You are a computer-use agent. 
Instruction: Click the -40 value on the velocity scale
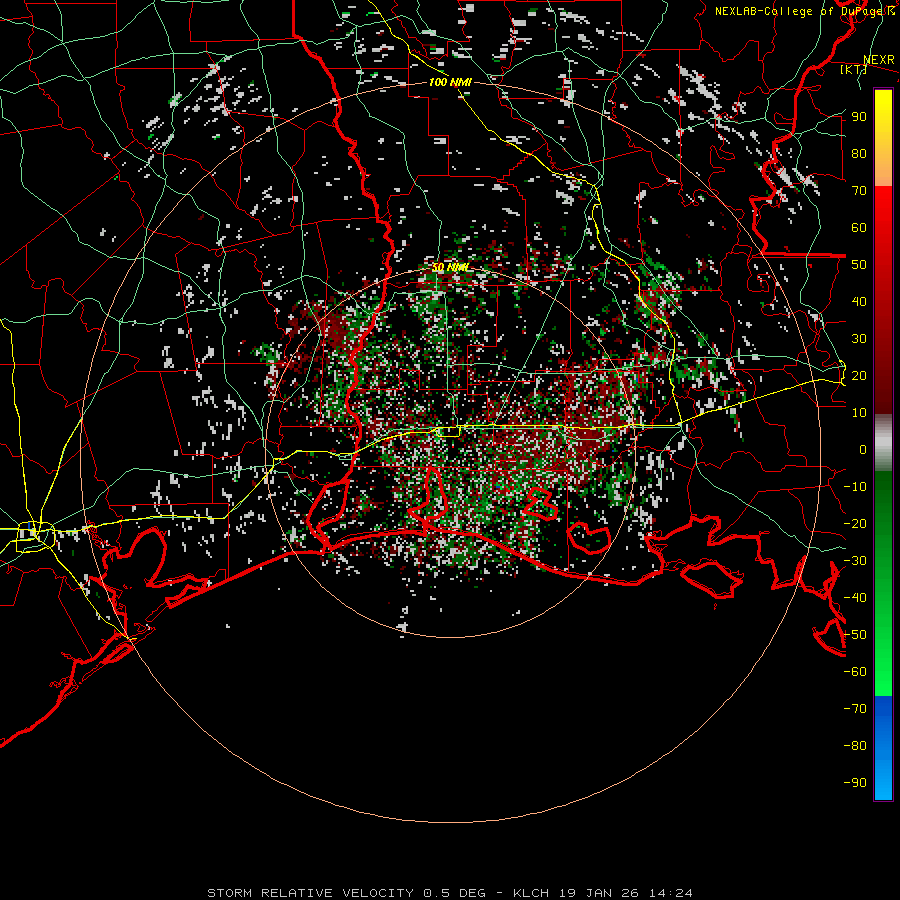coord(855,598)
